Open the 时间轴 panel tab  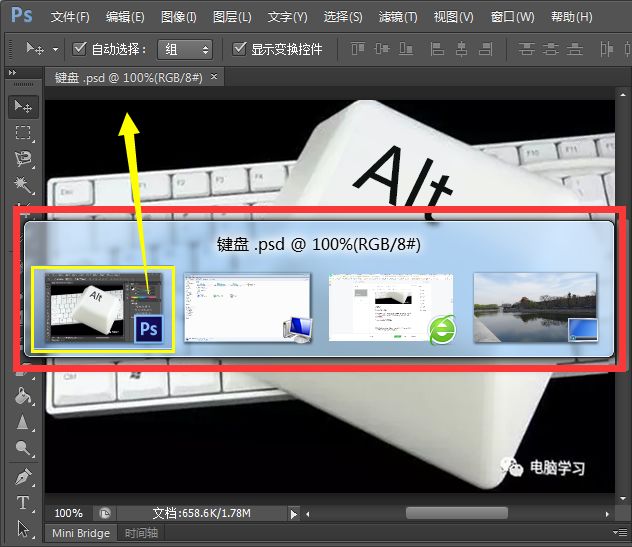[x=141, y=533]
